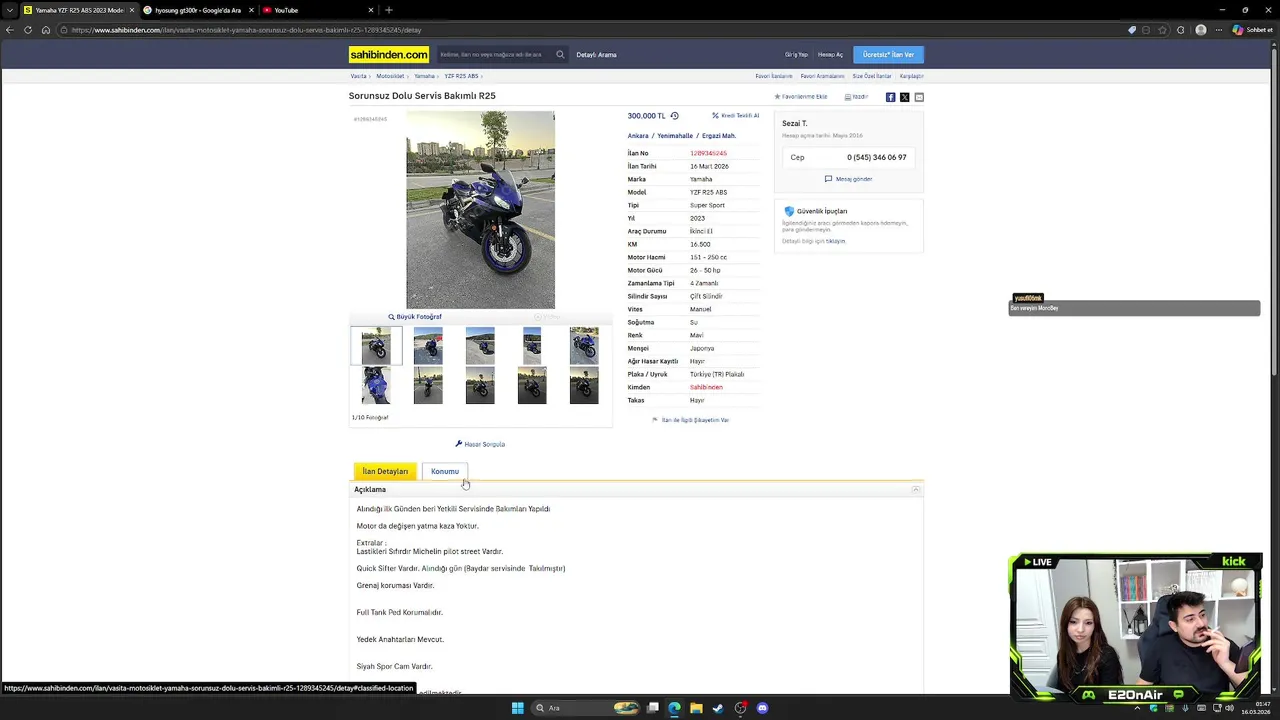The image size is (1280, 720).
Task: Click Favorilerime Ekle link
Action: tap(801, 97)
